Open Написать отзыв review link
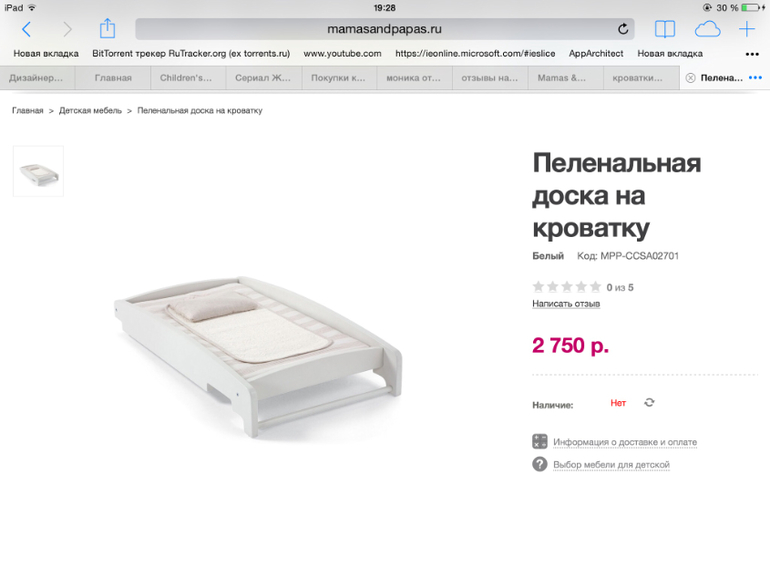Image resolution: width=770 pixels, height=578 pixels. tap(566, 303)
